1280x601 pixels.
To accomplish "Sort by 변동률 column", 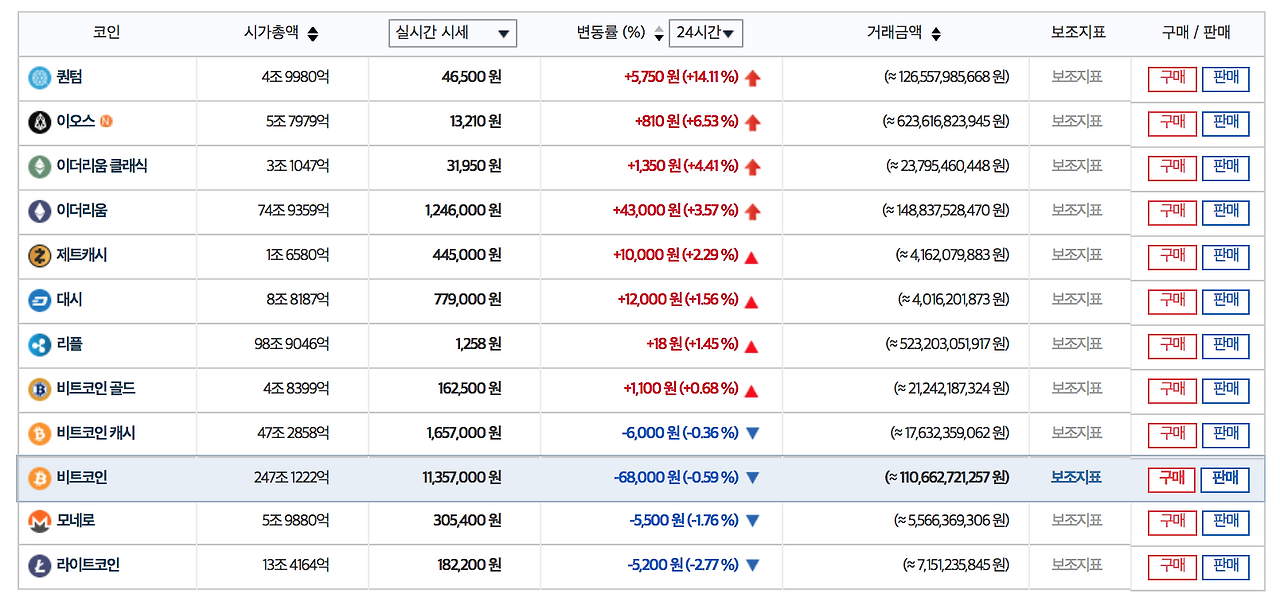I will tap(658, 32).
